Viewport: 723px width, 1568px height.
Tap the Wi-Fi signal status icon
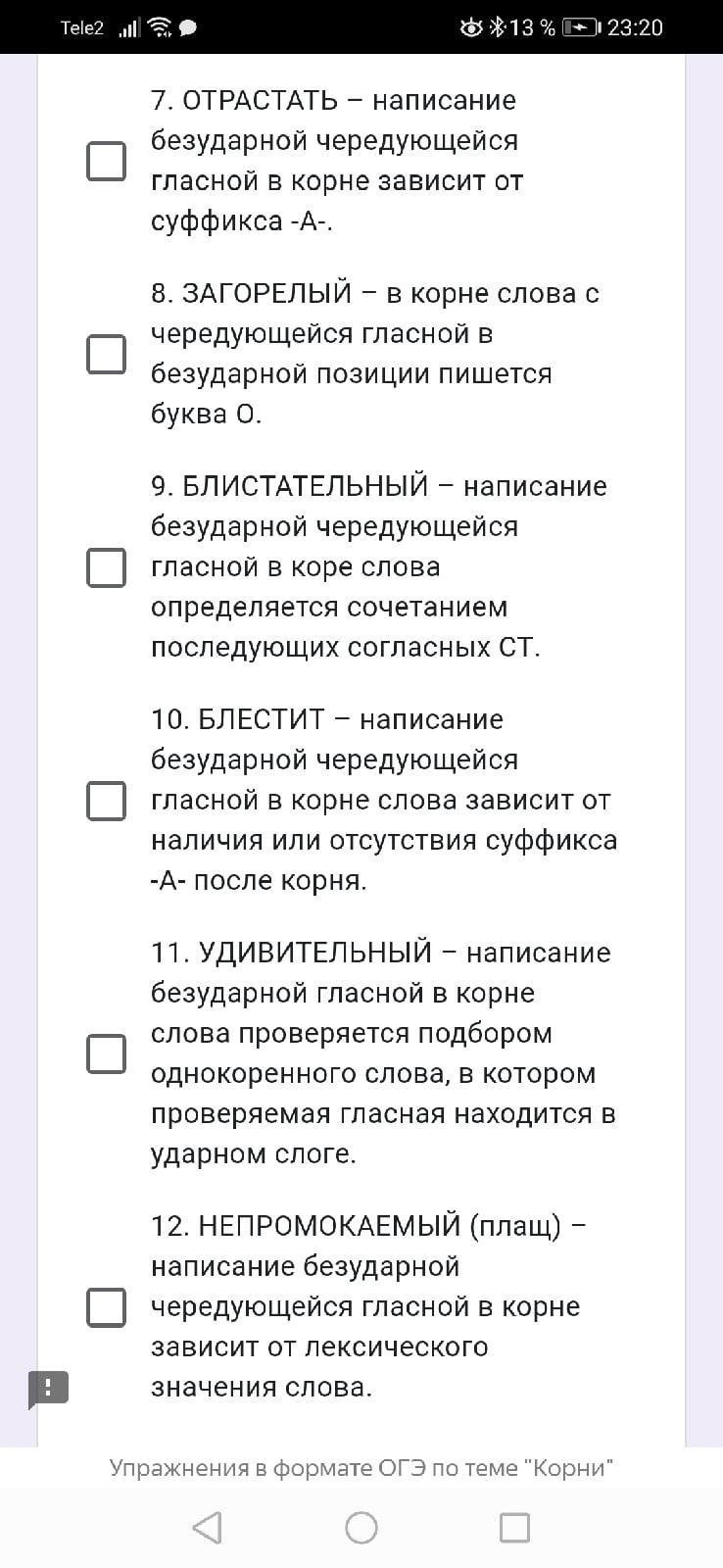point(160,27)
